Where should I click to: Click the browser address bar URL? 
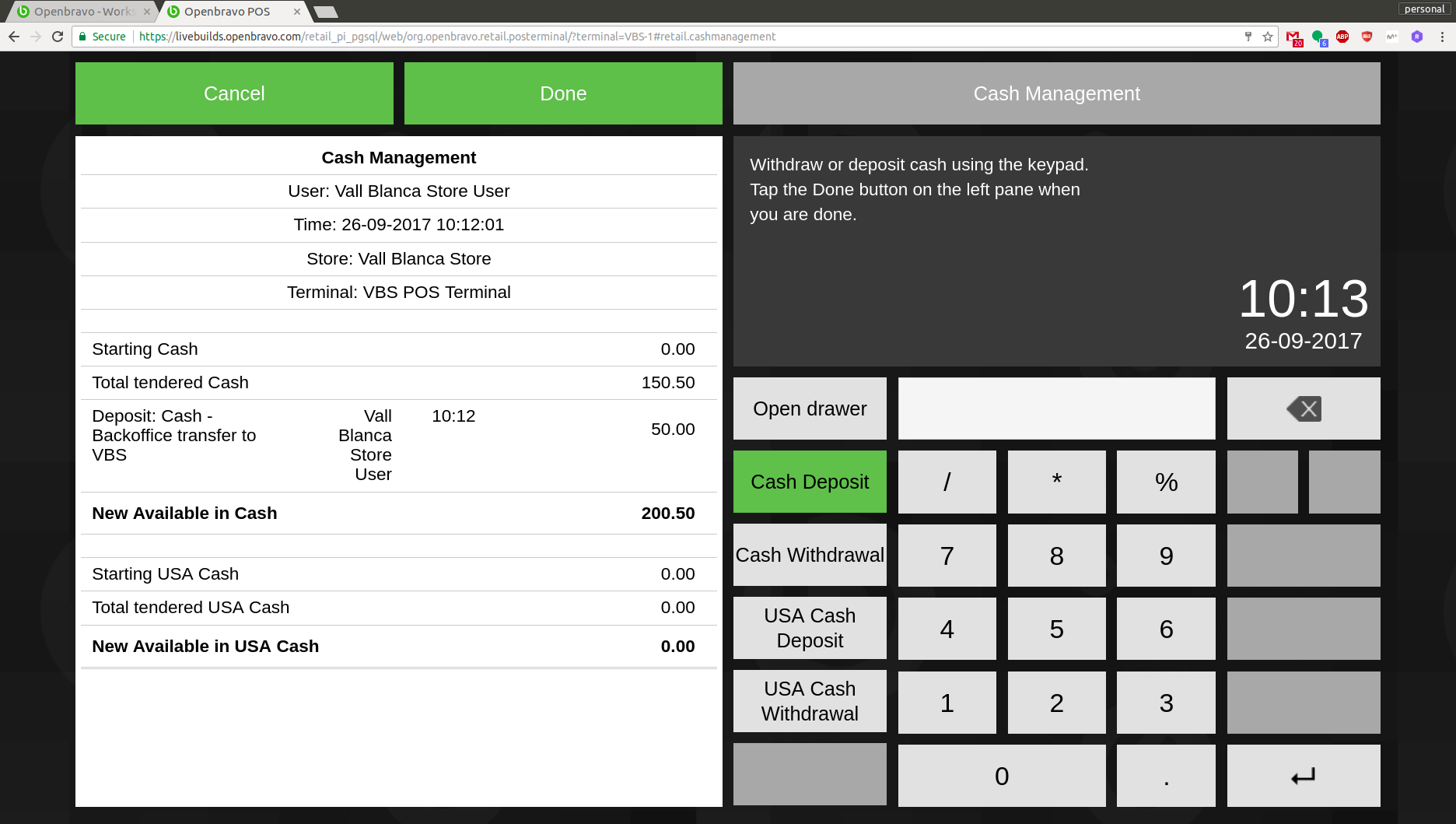coord(457,37)
